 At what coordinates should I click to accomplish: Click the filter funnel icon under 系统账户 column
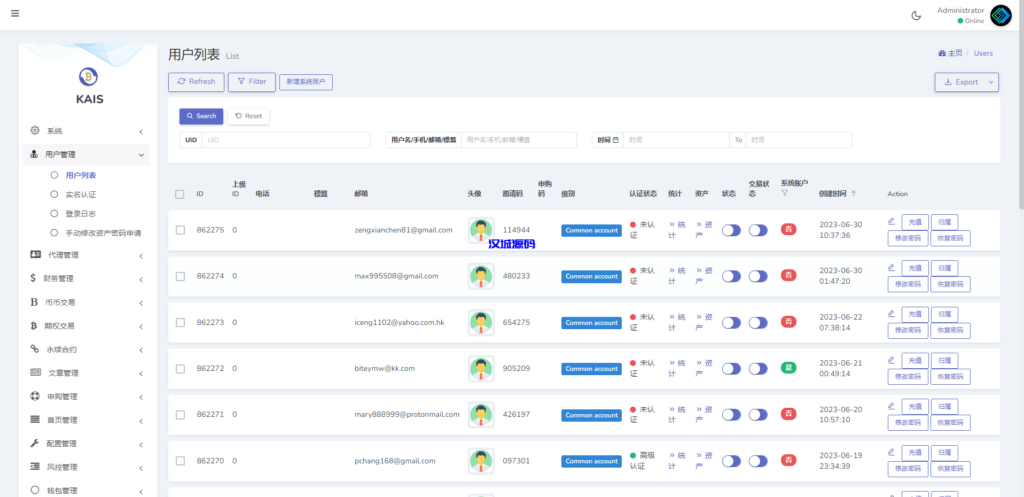click(x=785, y=193)
